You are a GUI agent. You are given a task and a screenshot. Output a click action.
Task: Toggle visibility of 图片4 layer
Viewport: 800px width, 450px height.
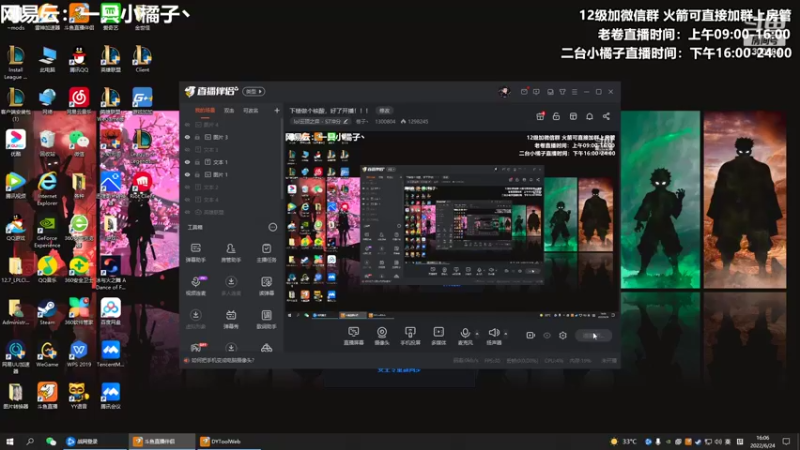[x=187, y=124]
